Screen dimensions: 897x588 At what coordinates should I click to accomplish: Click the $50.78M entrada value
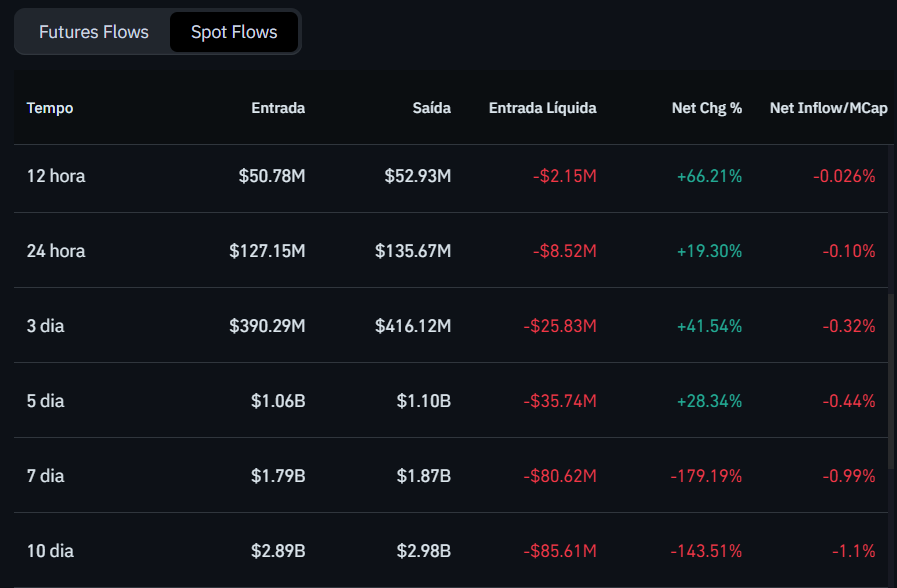[x=272, y=176]
